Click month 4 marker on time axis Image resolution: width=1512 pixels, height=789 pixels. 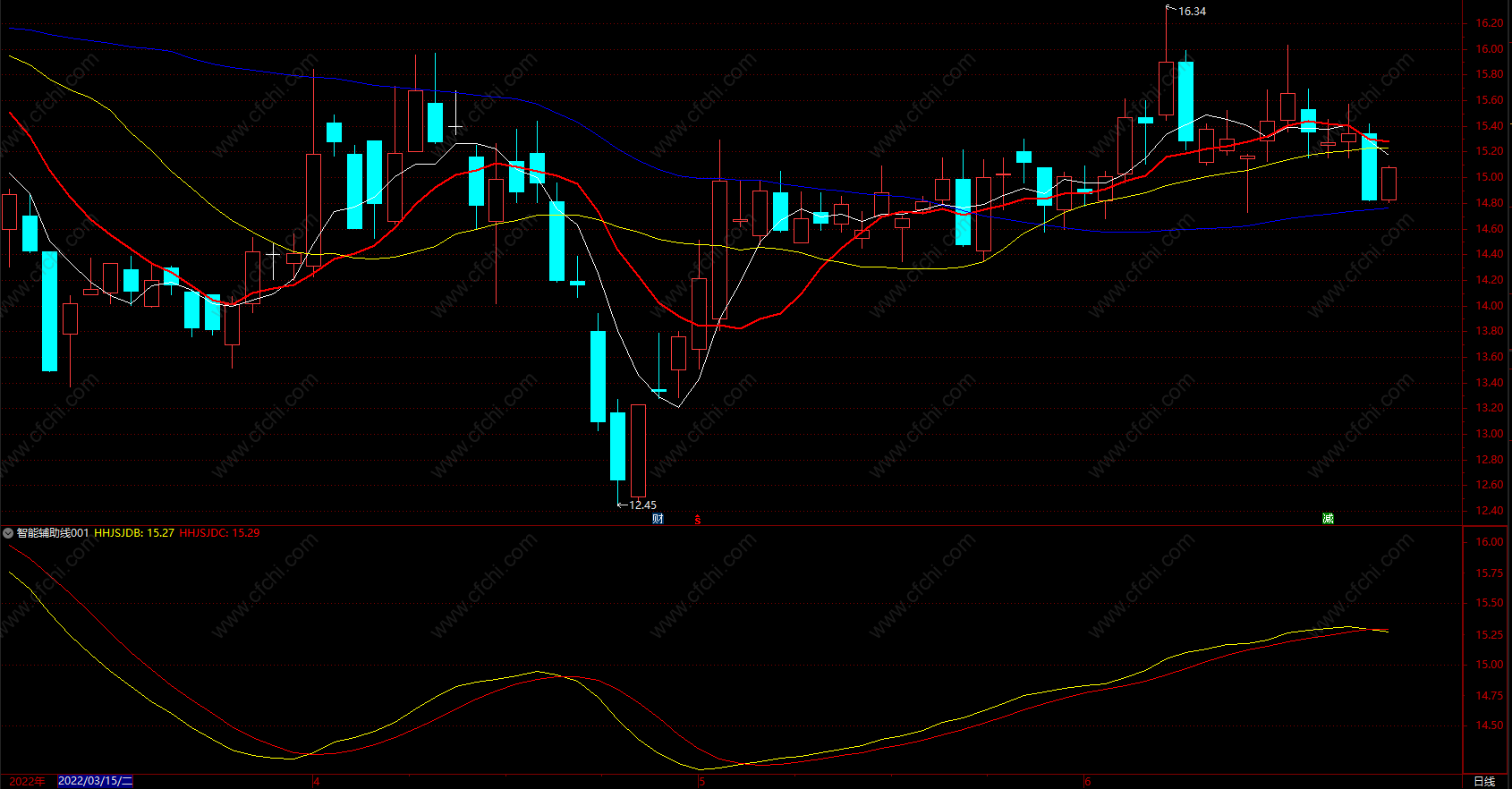click(x=317, y=782)
